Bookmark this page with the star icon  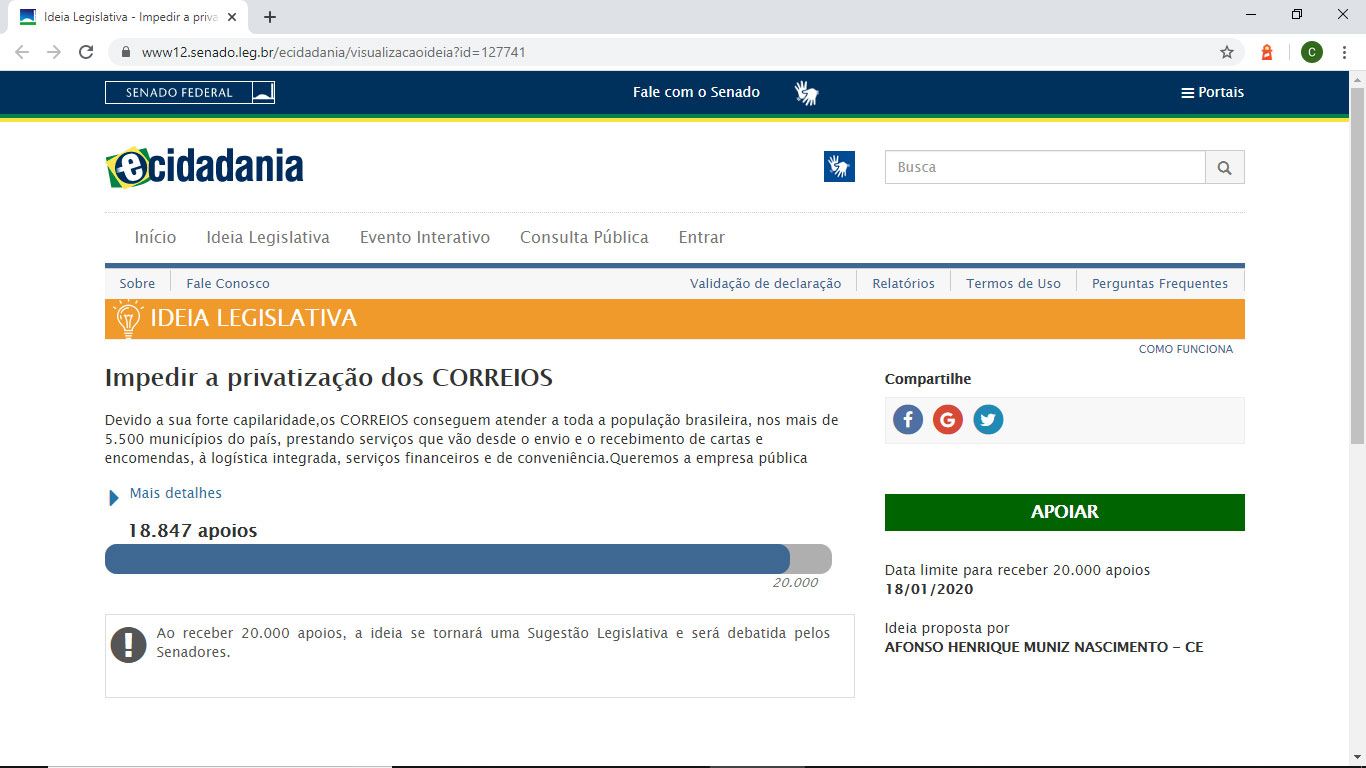tap(1227, 52)
